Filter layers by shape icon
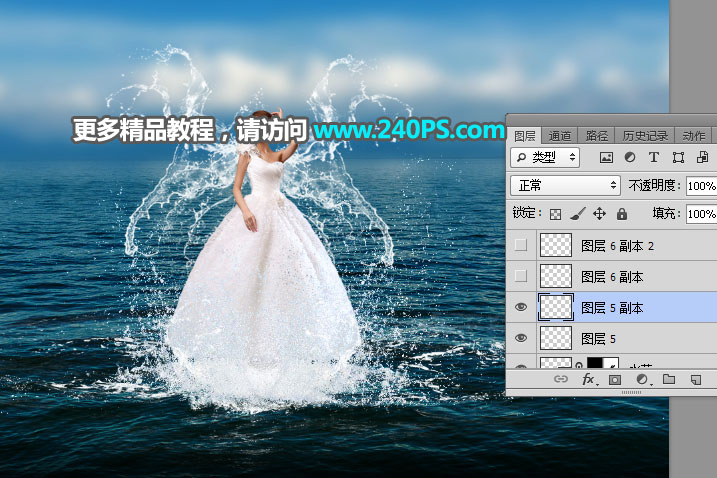Image resolution: width=717 pixels, height=478 pixels. [678, 158]
